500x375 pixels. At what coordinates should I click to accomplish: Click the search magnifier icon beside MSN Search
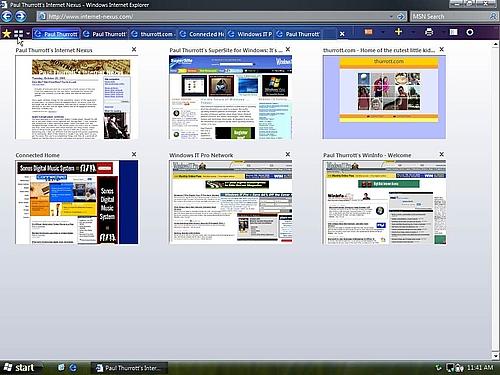493,16
